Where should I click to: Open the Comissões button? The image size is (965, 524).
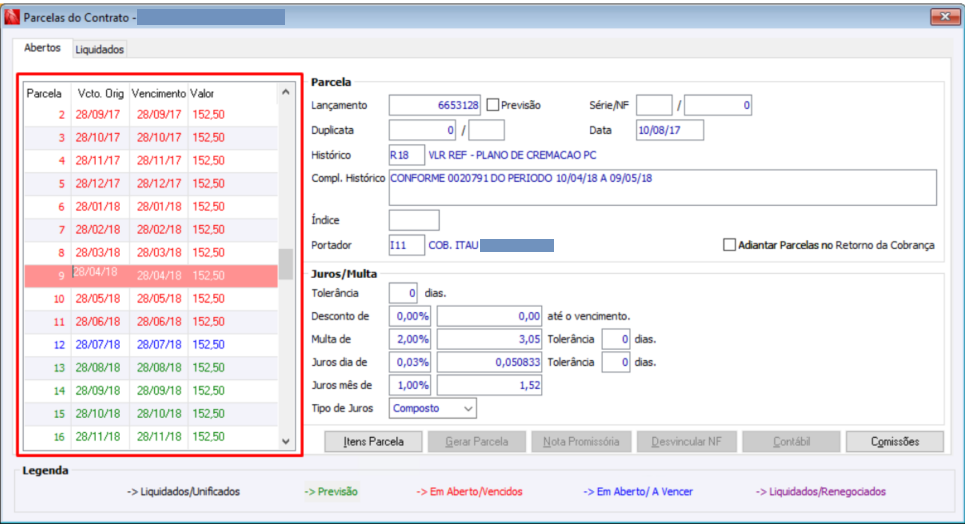pyautogui.click(x=895, y=441)
